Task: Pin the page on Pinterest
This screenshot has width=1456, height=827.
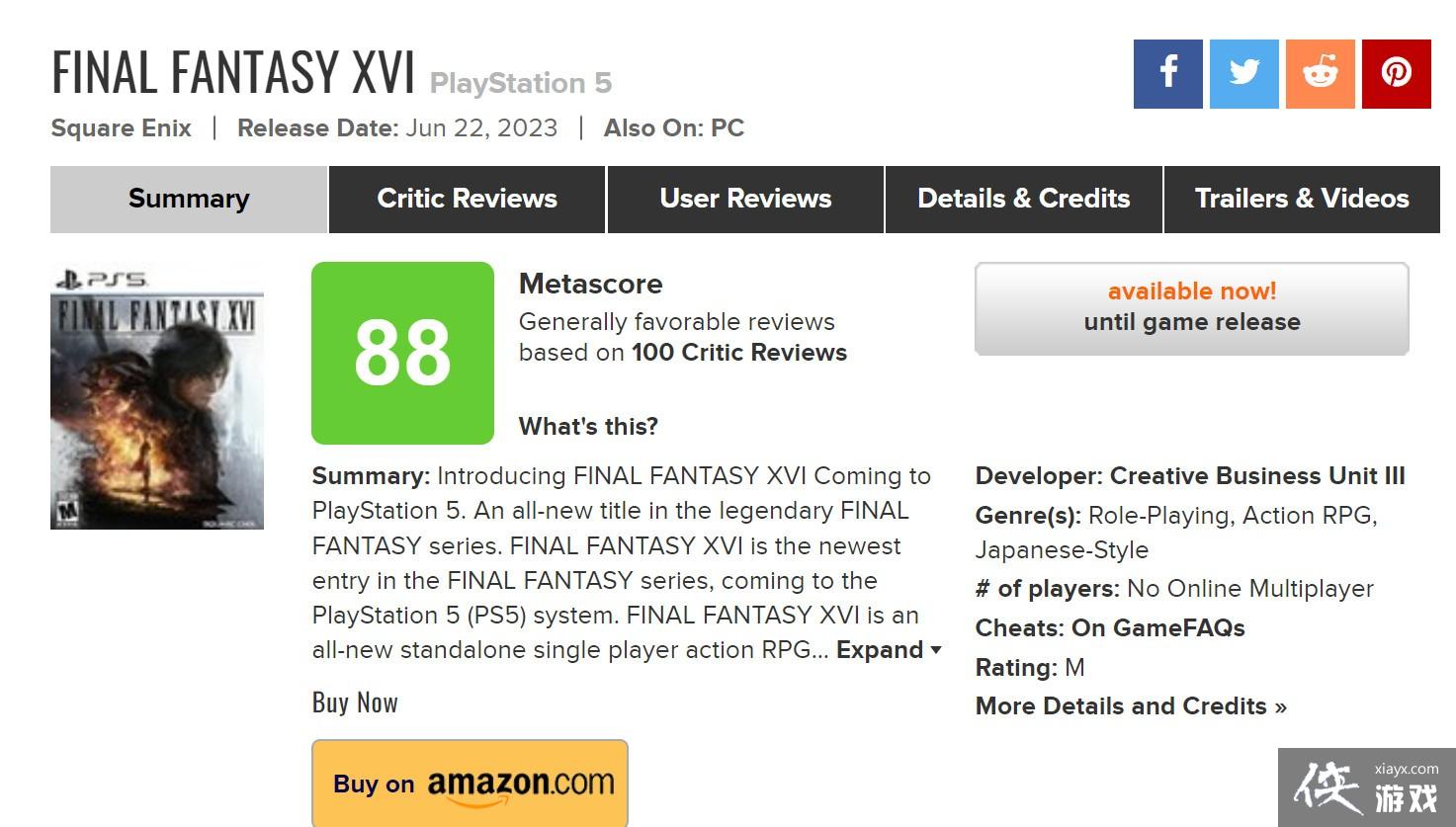Action: click(x=1396, y=74)
